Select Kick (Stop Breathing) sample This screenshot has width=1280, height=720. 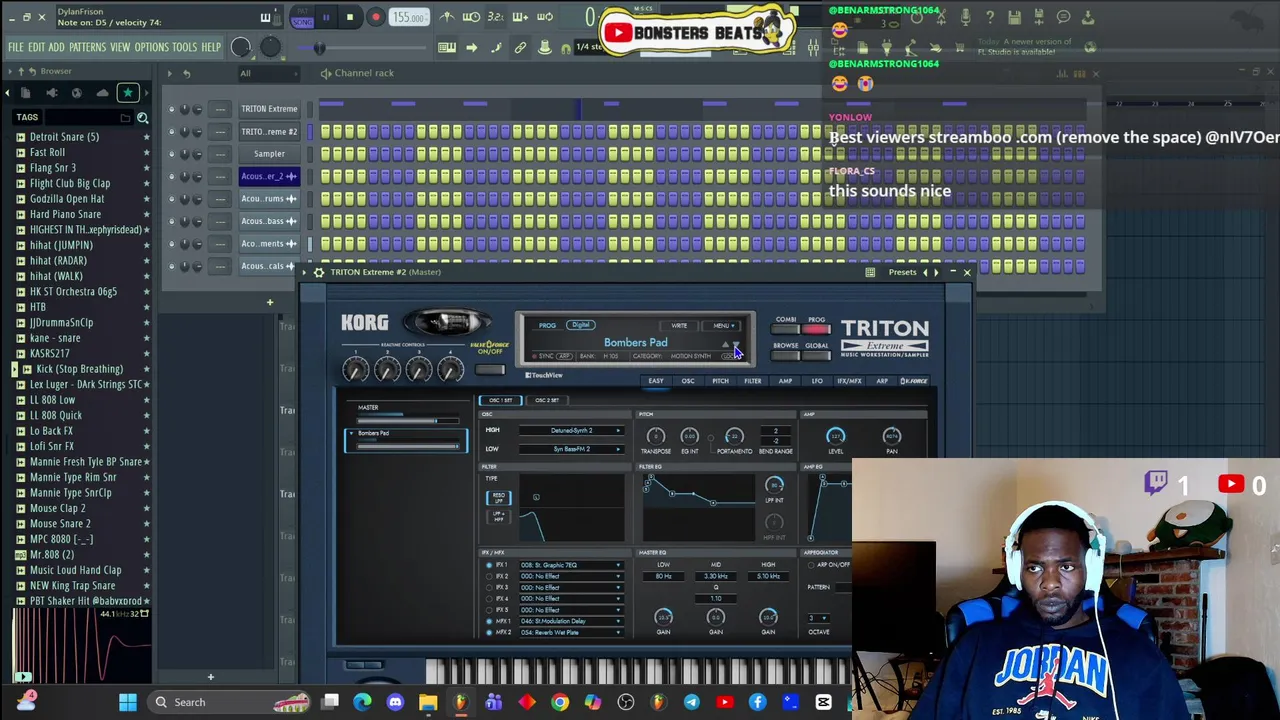[79, 369]
